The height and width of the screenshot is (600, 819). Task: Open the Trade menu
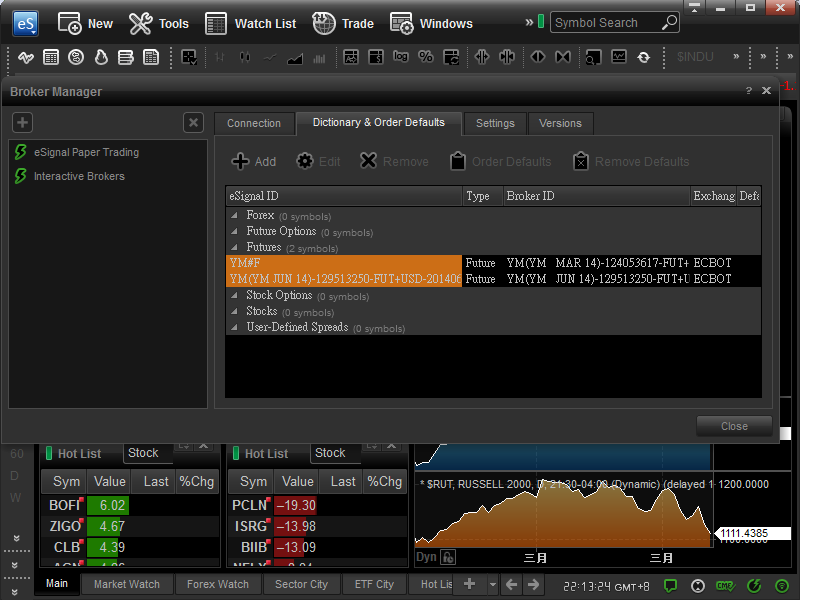[343, 23]
